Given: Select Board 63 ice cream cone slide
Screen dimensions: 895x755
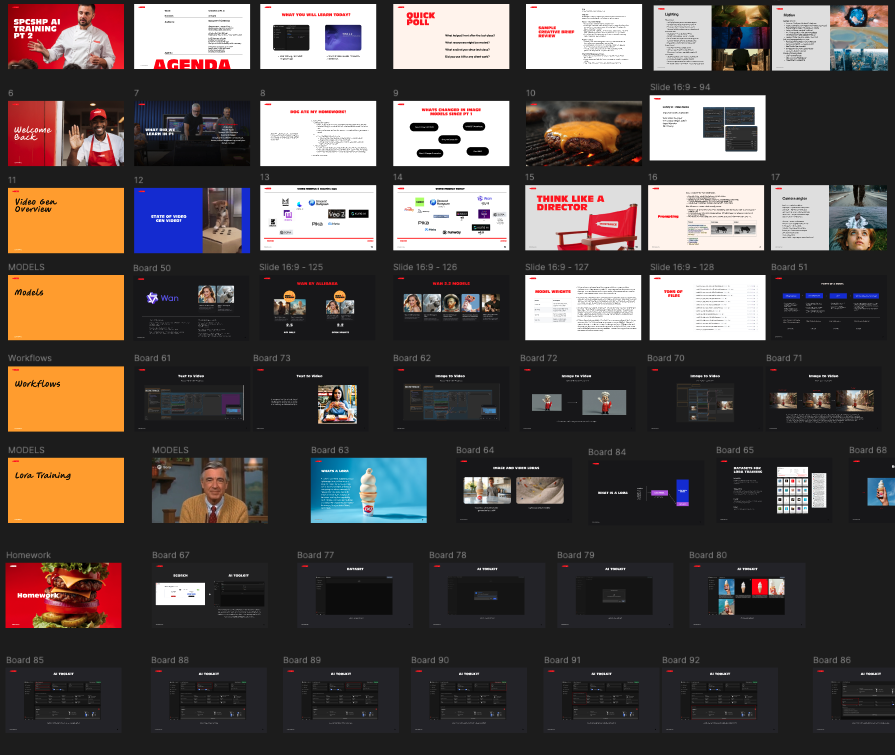Looking at the screenshot, I should (x=369, y=490).
